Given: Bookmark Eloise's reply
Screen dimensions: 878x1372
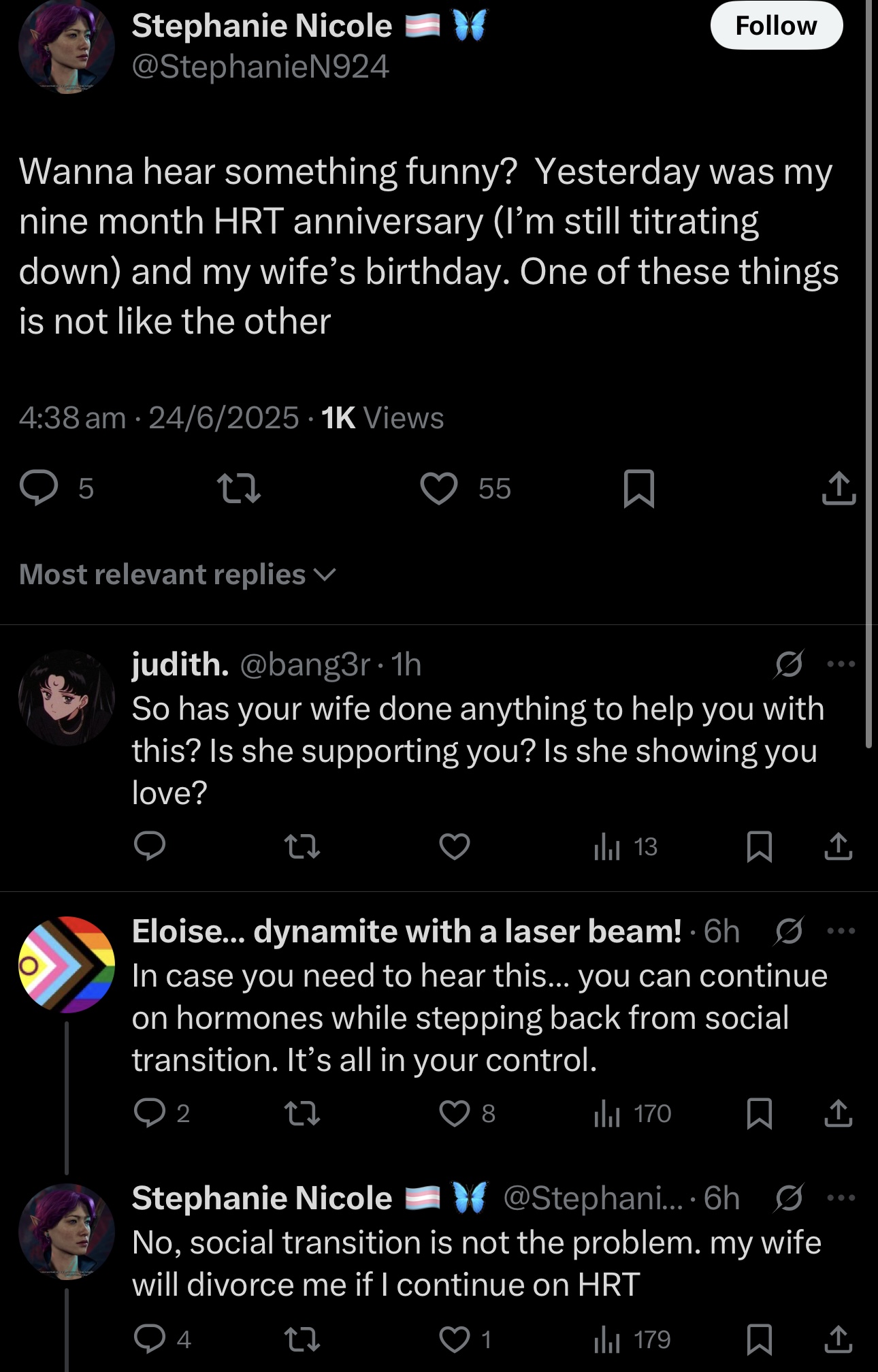Looking at the screenshot, I should (760, 1114).
